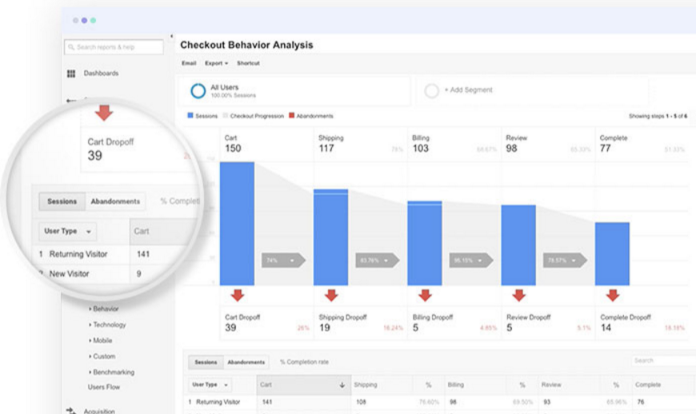Click the All Users segment box
Screen dimensions: 696x414
click(x=295, y=91)
